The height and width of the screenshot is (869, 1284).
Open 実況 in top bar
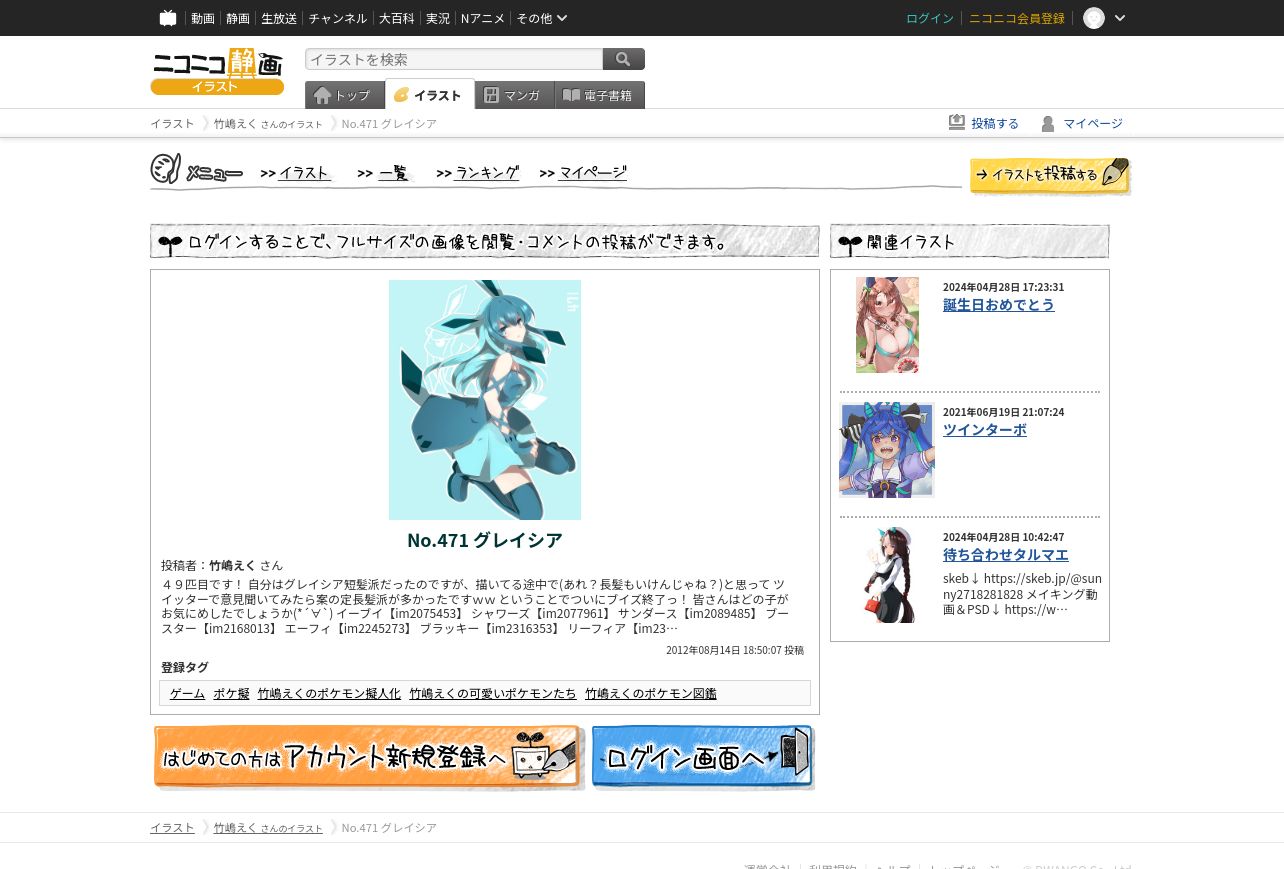438,18
